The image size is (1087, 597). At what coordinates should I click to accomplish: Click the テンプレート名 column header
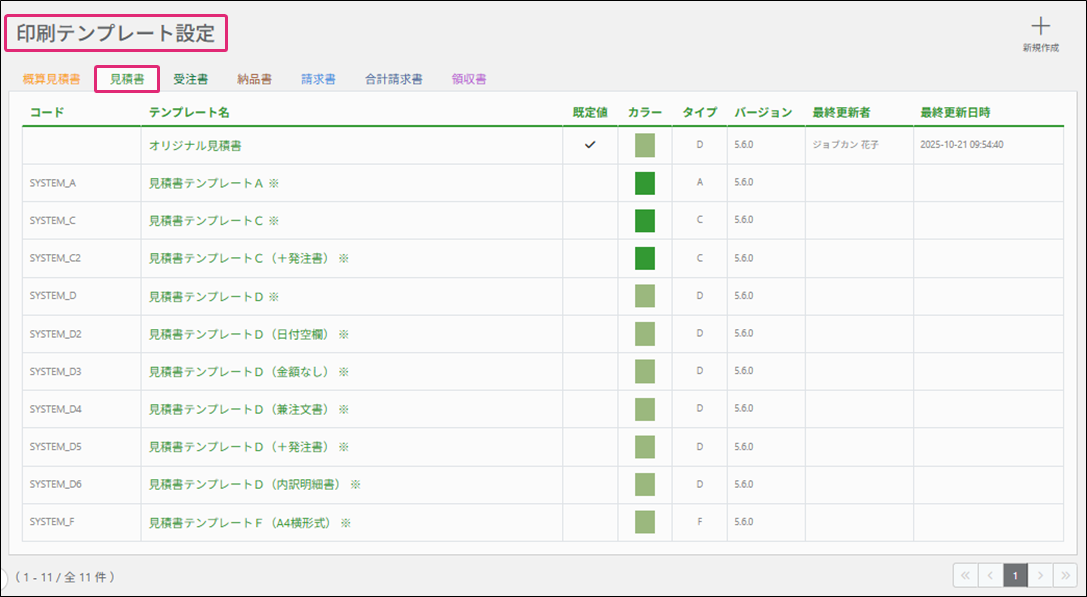click(x=189, y=112)
